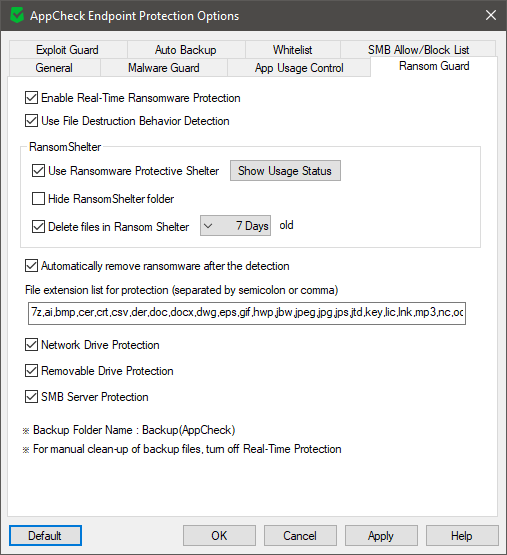Toggle Use Ransomware Protective Shelter
The width and height of the screenshot is (507, 555).
pyautogui.click(x=39, y=171)
